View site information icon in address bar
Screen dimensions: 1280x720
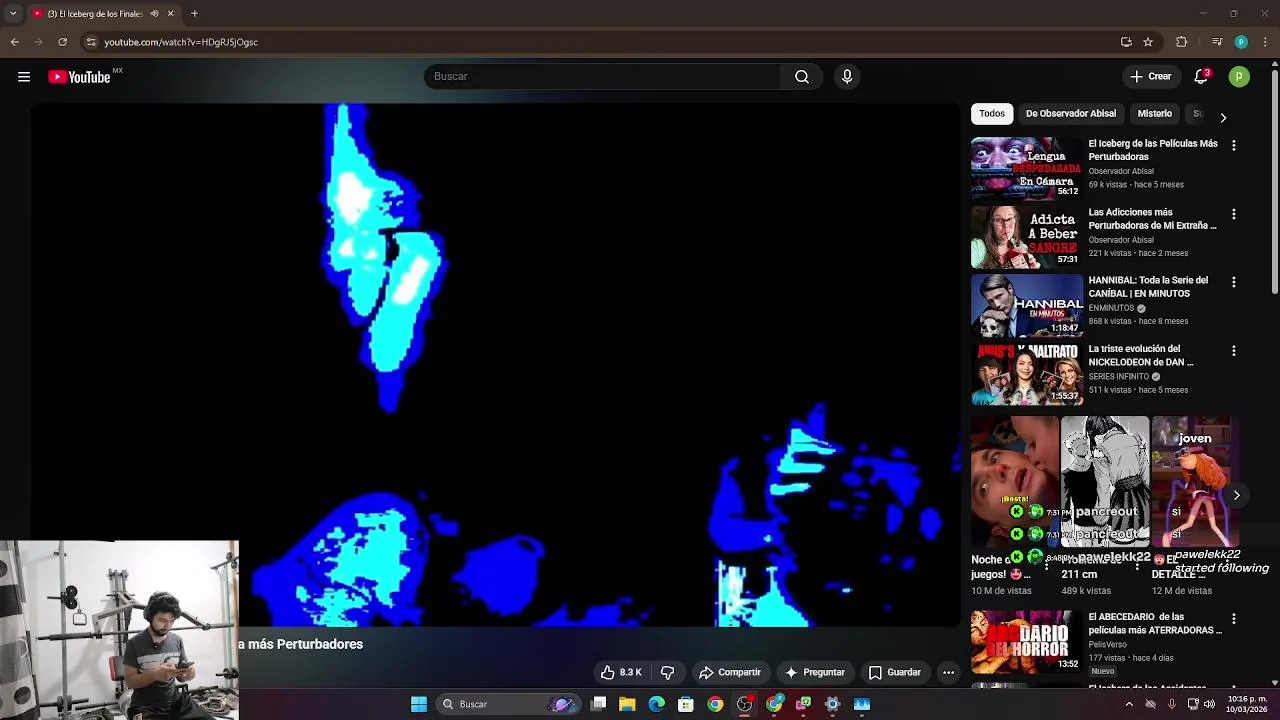coord(91,42)
